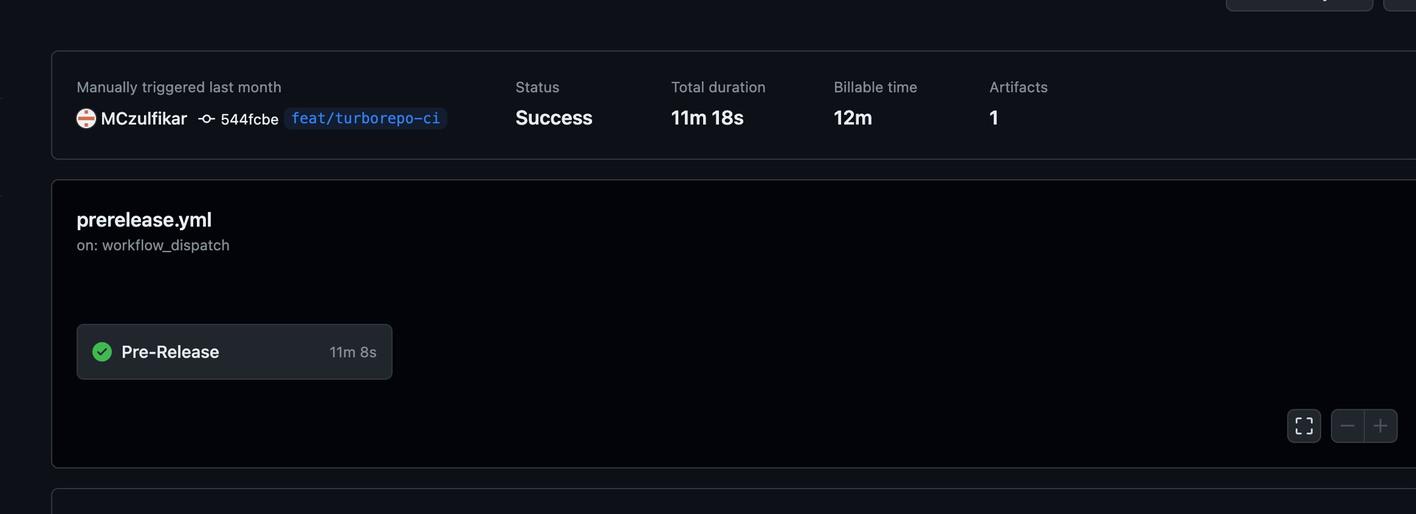This screenshot has width=1416, height=514.
Task: Click the Billable time label
Action: tap(875, 87)
